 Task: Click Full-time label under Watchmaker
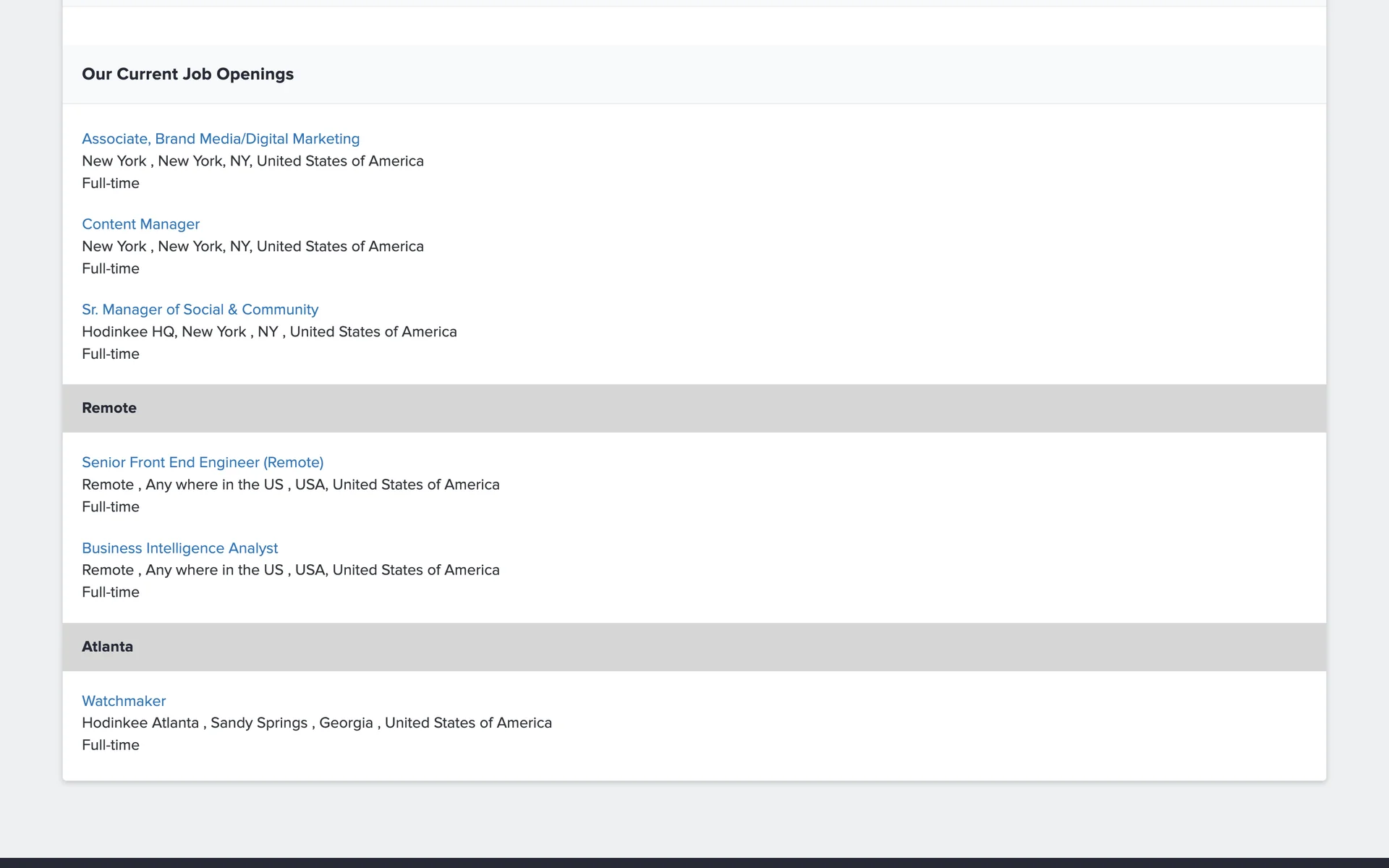tap(111, 745)
